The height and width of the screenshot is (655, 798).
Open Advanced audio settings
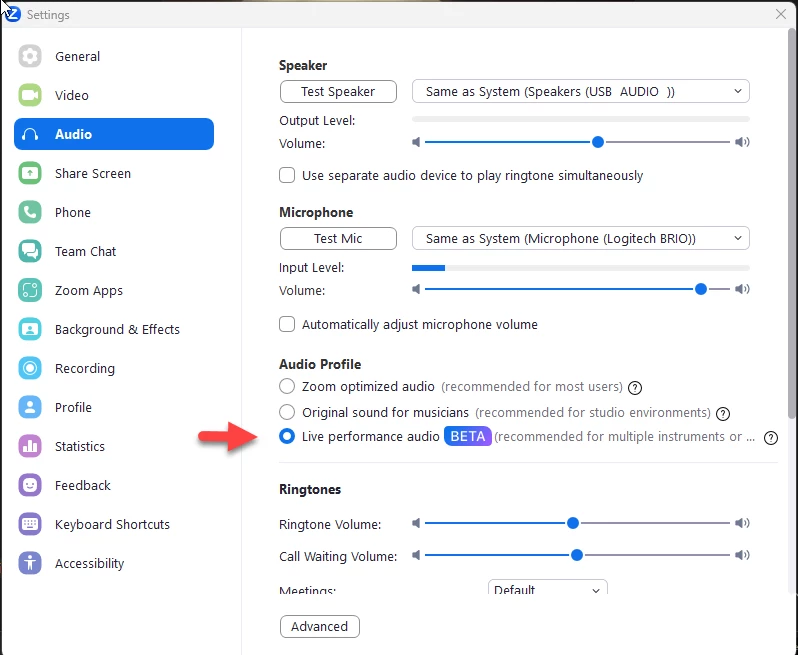320,626
